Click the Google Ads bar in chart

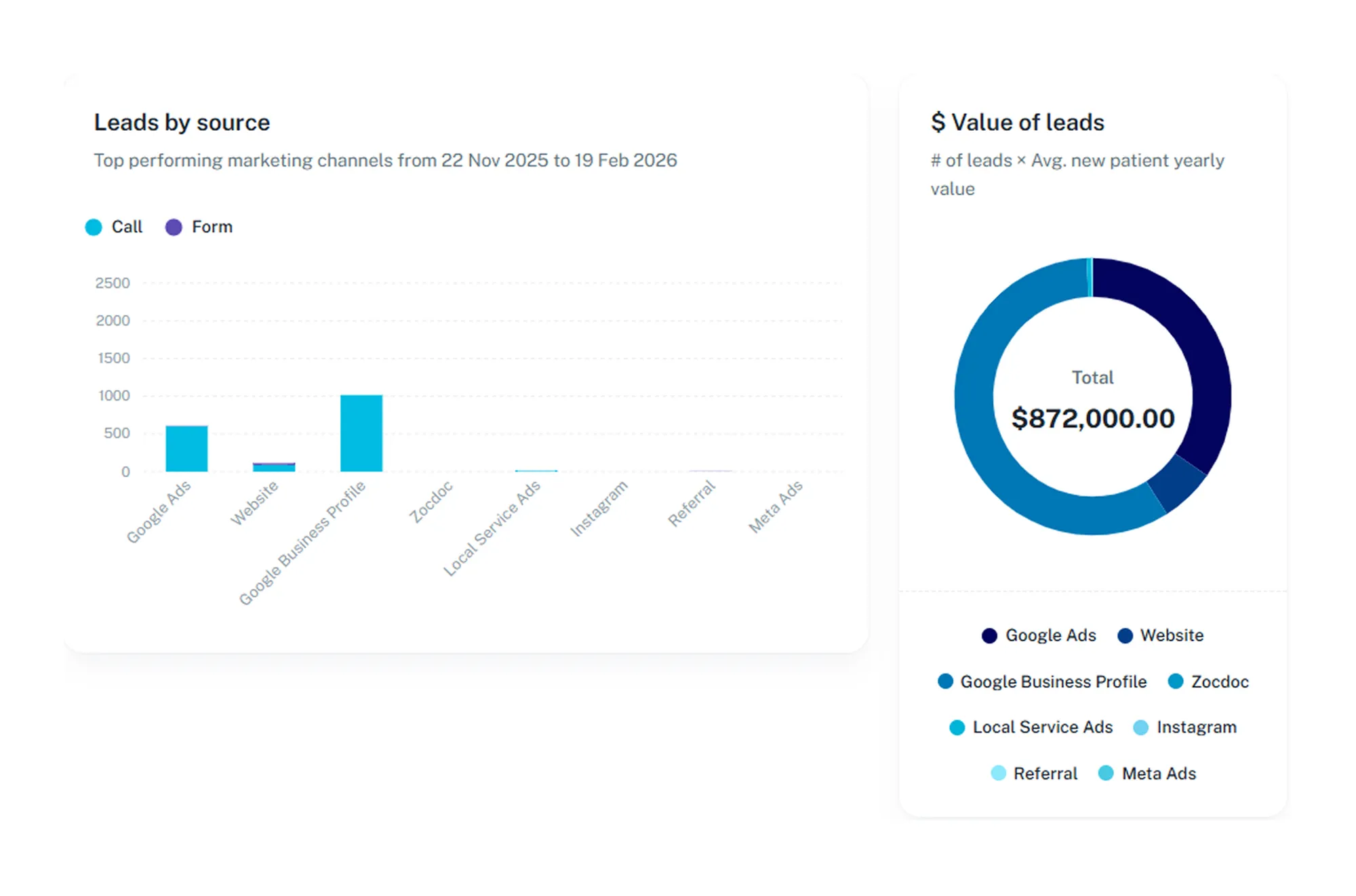(186, 449)
